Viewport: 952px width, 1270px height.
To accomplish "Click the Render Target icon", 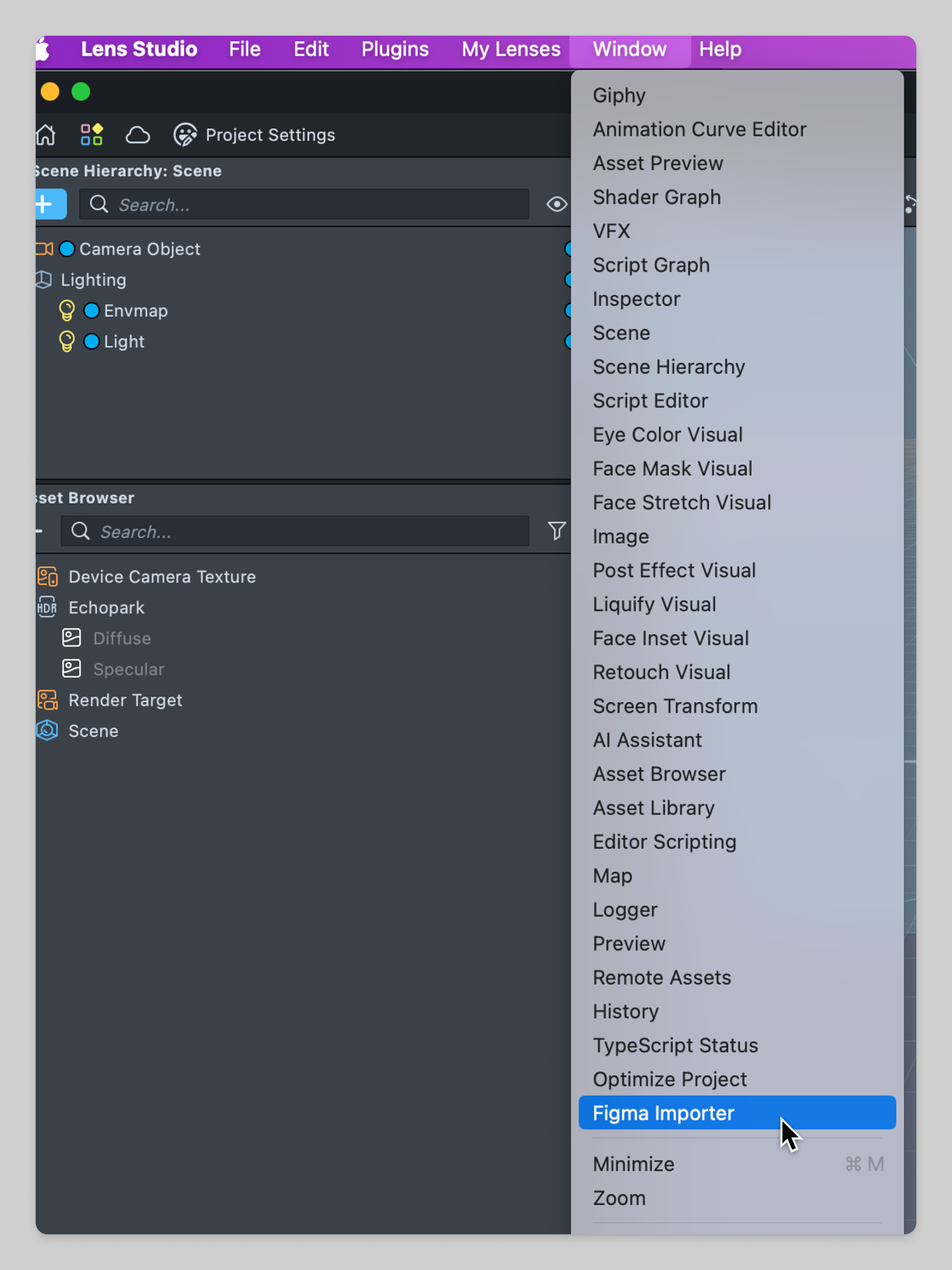I will (48, 700).
